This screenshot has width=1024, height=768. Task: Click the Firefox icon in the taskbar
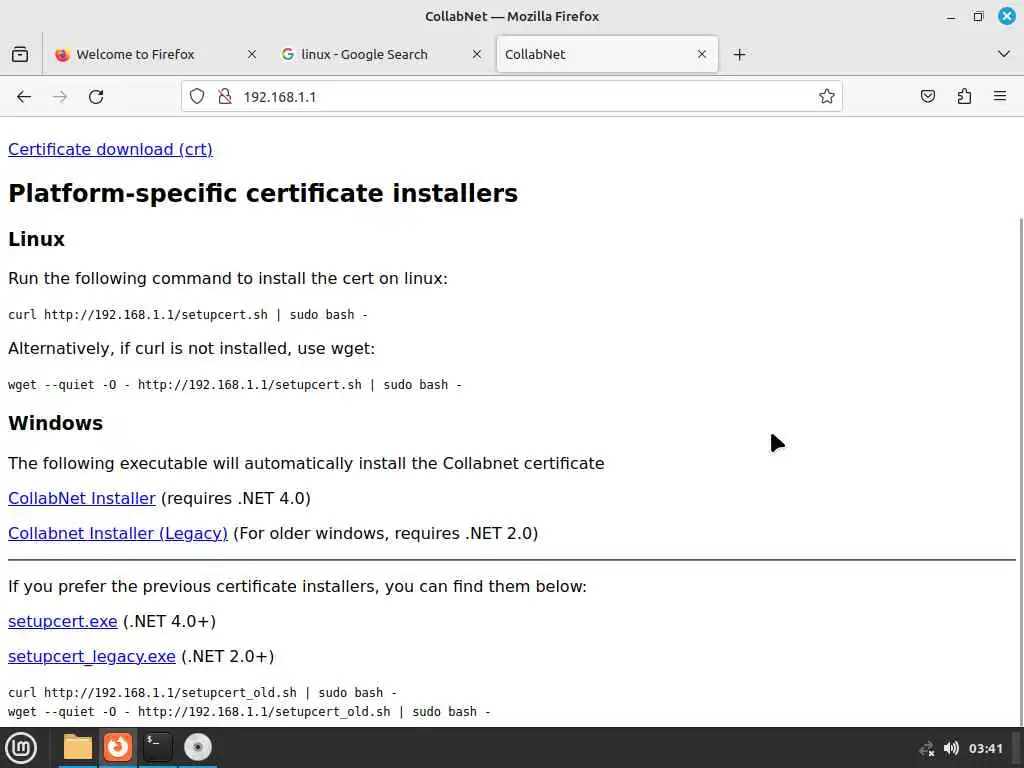pyautogui.click(x=118, y=747)
